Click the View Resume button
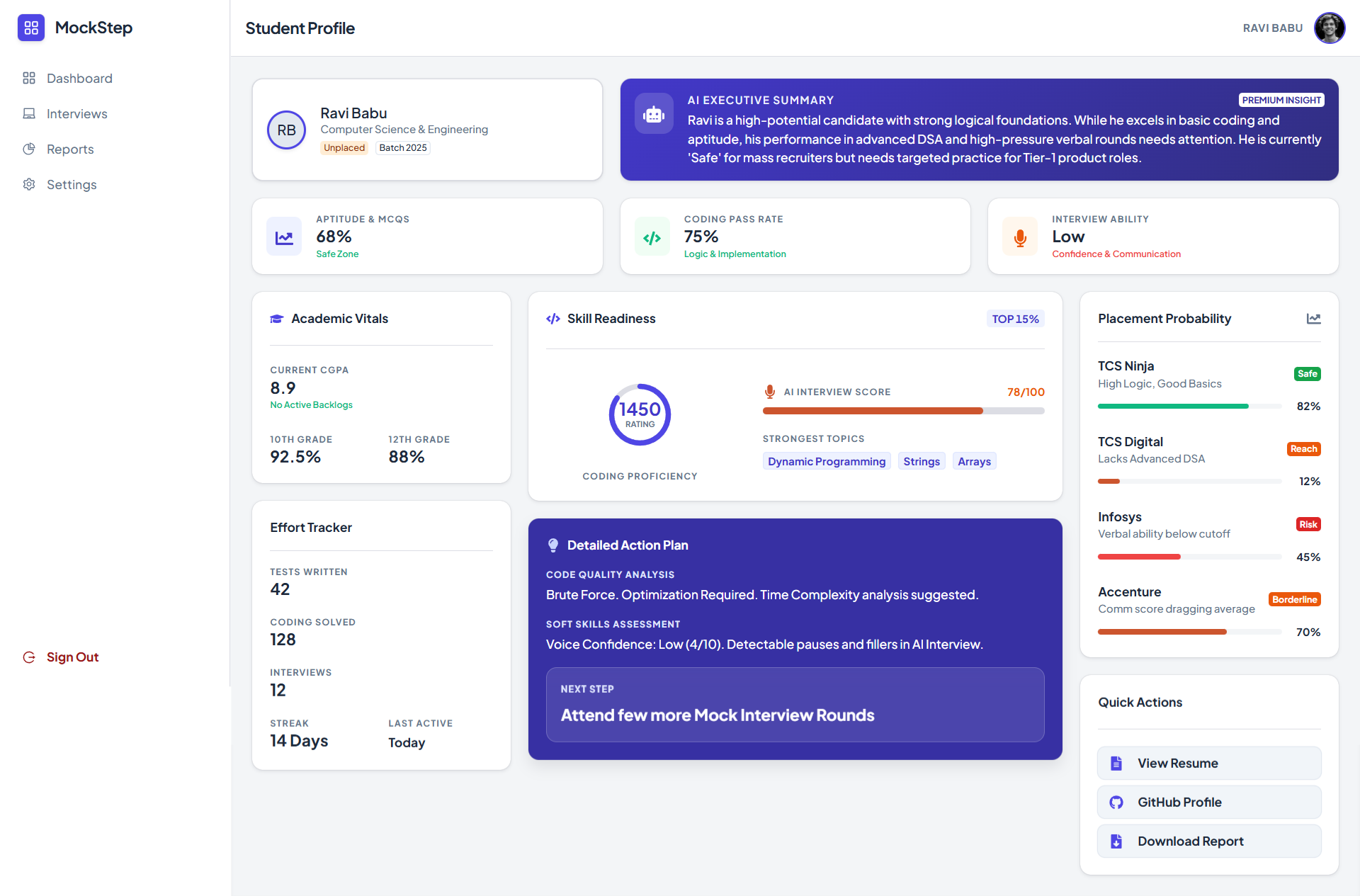Image resolution: width=1360 pixels, height=896 pixels. (x=1208, y=763)
